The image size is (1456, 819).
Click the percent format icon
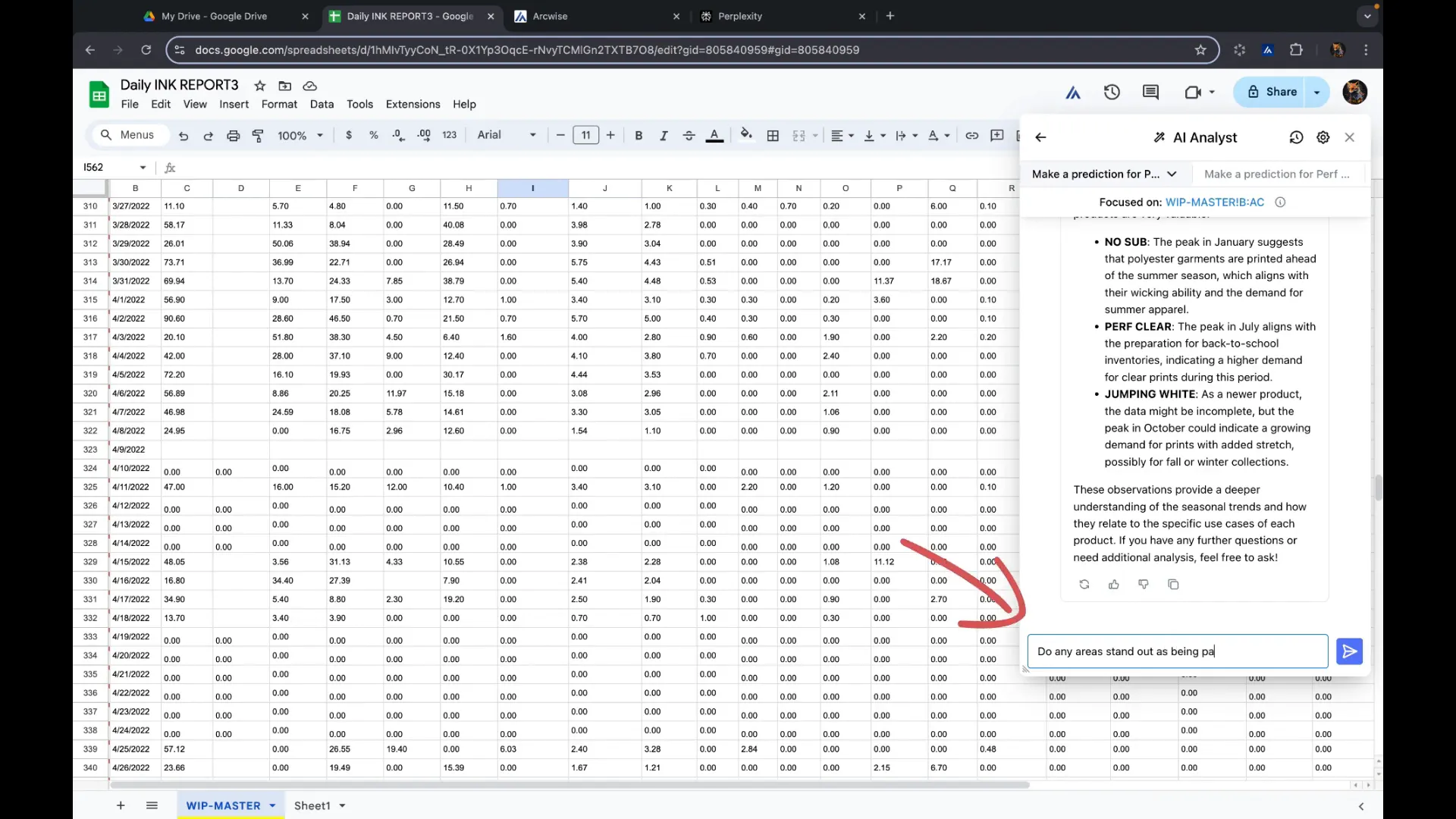click(x=373, y=134)
